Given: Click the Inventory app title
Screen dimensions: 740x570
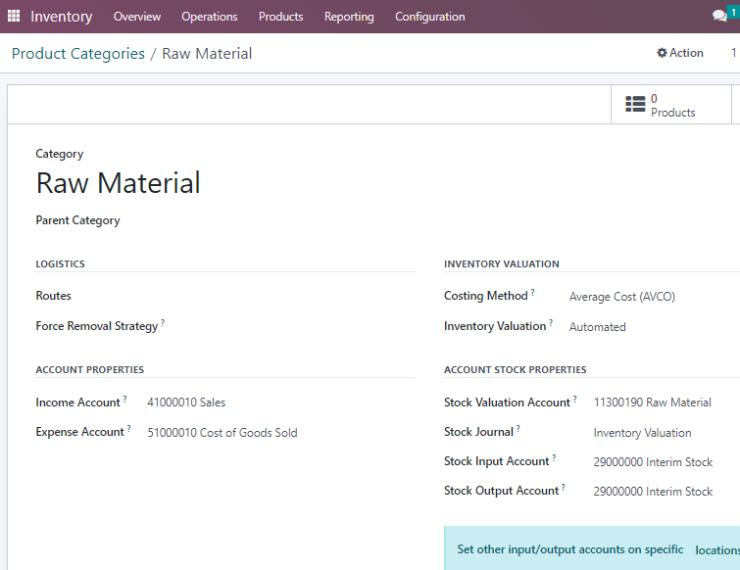Looking at the screenshot, I should [61, 17].
